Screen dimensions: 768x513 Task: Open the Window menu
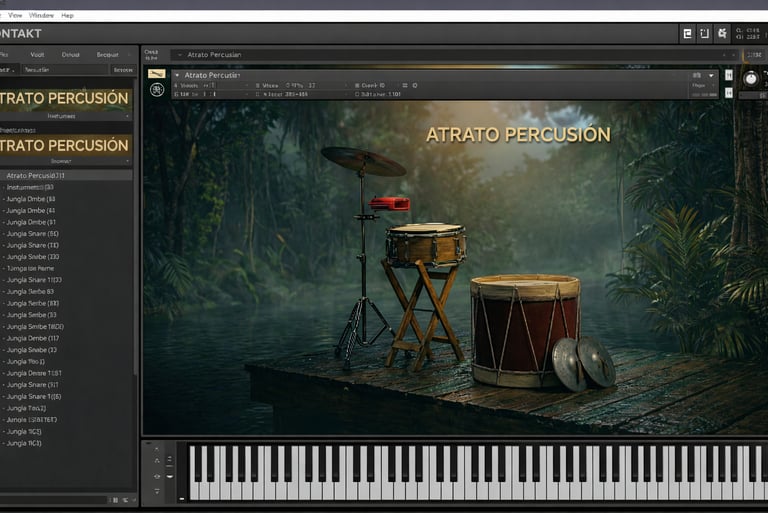coord(42,16)
